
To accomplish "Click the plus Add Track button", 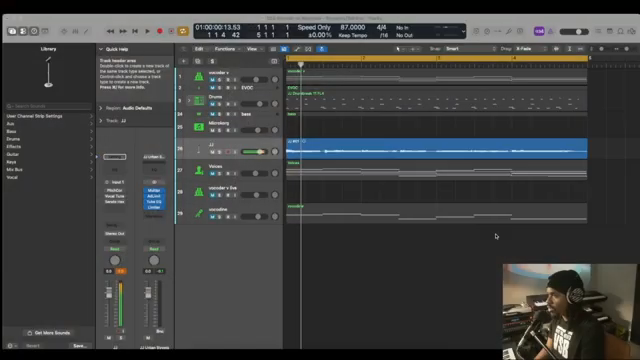I will tap(184, 61).
